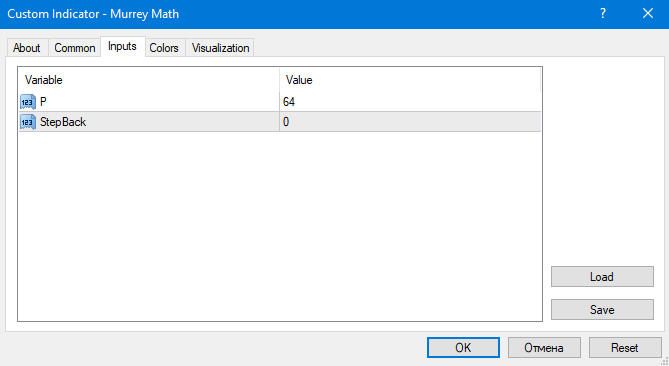This screenshot has width=669, height=366.
Task: Click the integer icon beside StepBack variable
Action: [28, 122]
